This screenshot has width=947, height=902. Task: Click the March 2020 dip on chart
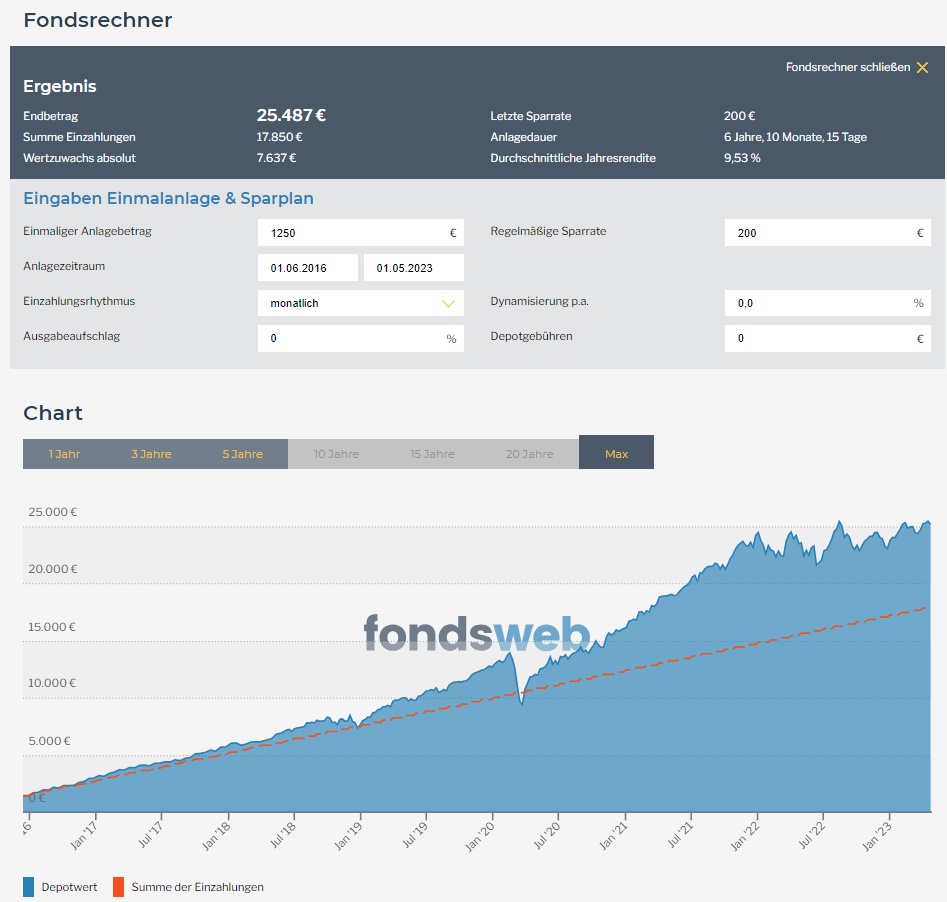(x=522, y=703)
